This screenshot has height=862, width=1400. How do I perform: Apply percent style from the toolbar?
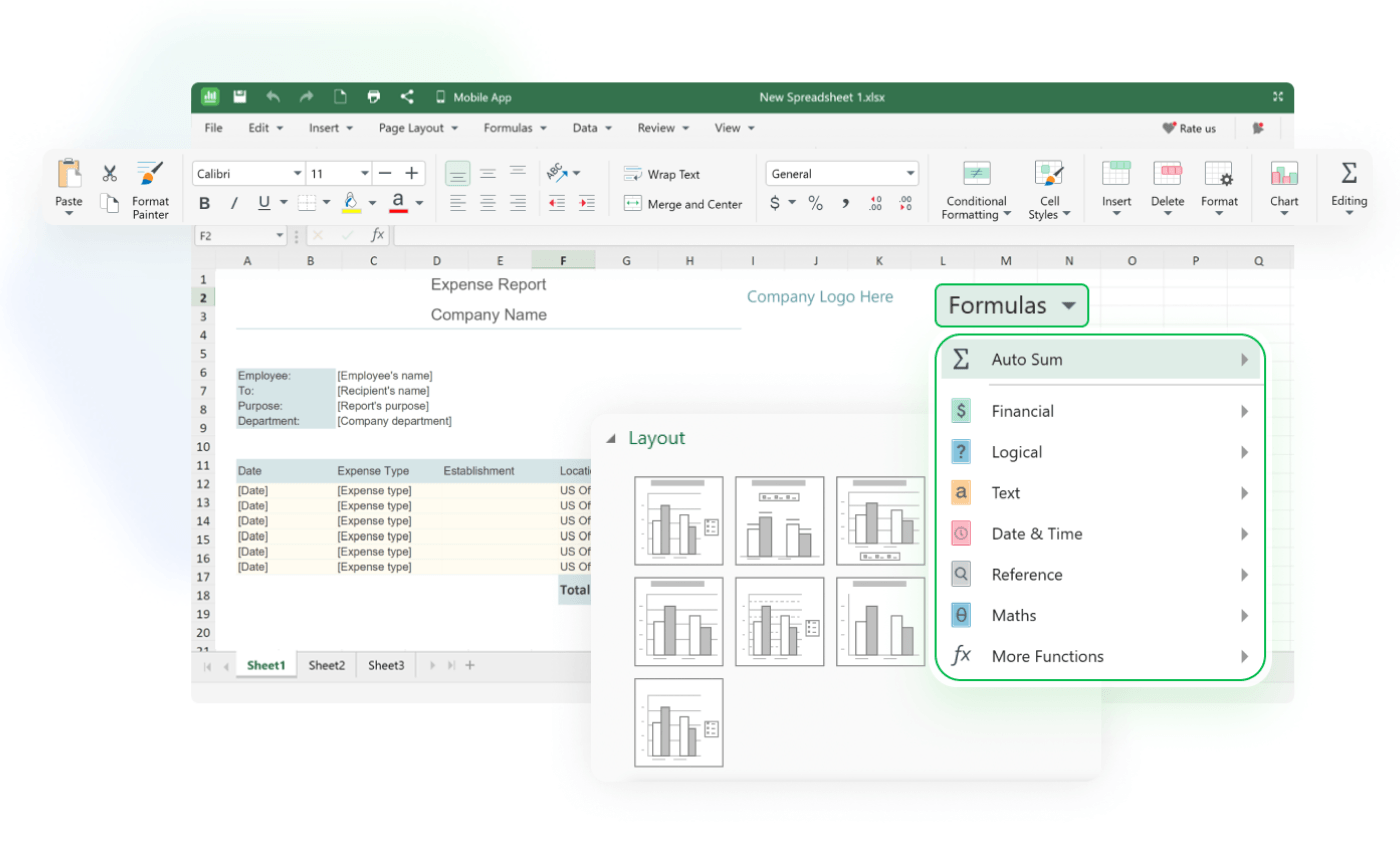click(x=816, y=203)
